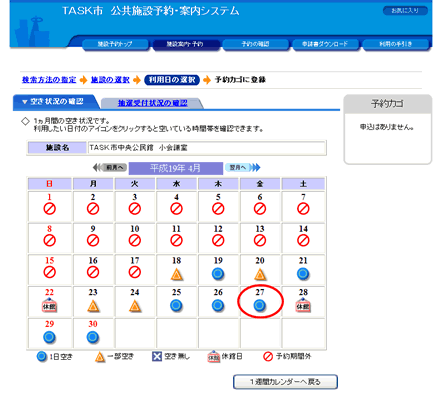Screen dimensions: 440x395
Task: Click the out-of-period icon on April 7
Action: coord(303,209)
